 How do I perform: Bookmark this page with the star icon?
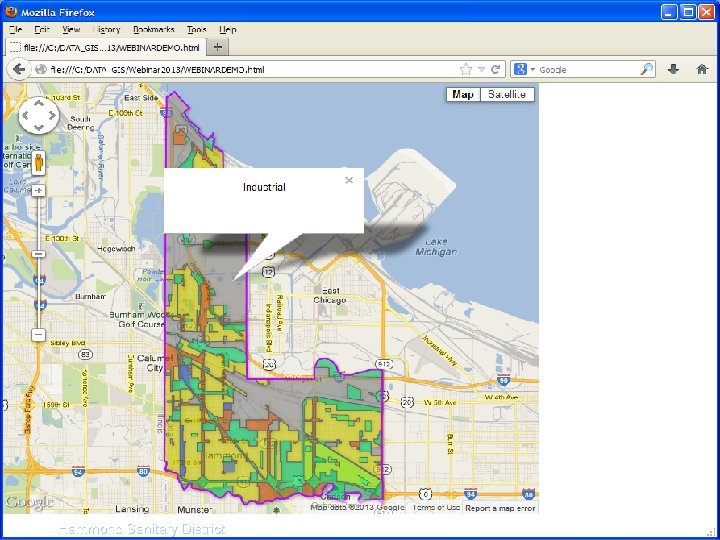point(466,69)
